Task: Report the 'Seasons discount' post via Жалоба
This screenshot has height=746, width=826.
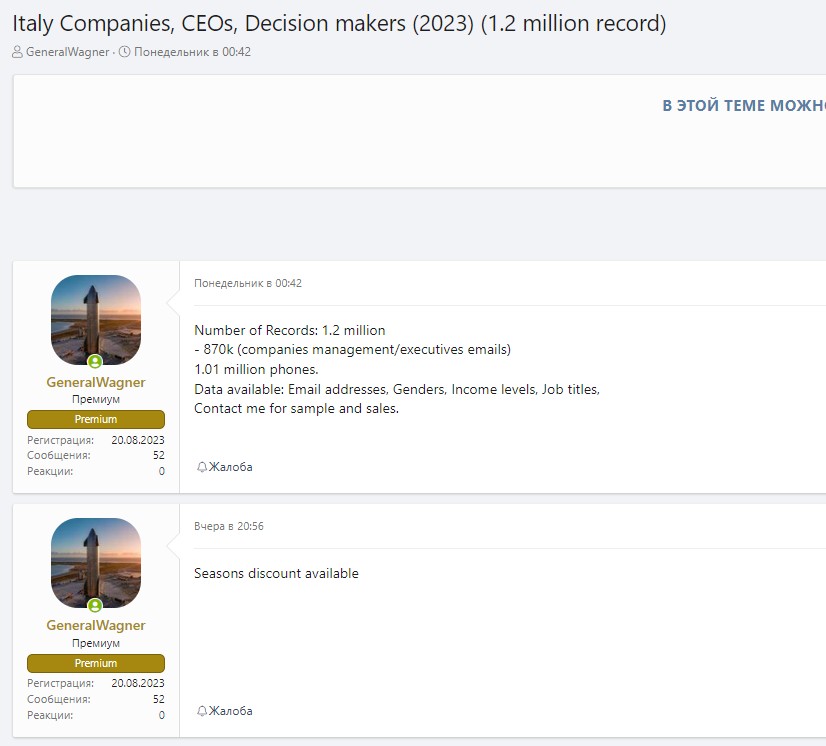Action: pyautogui.click(x=230, y=711)
